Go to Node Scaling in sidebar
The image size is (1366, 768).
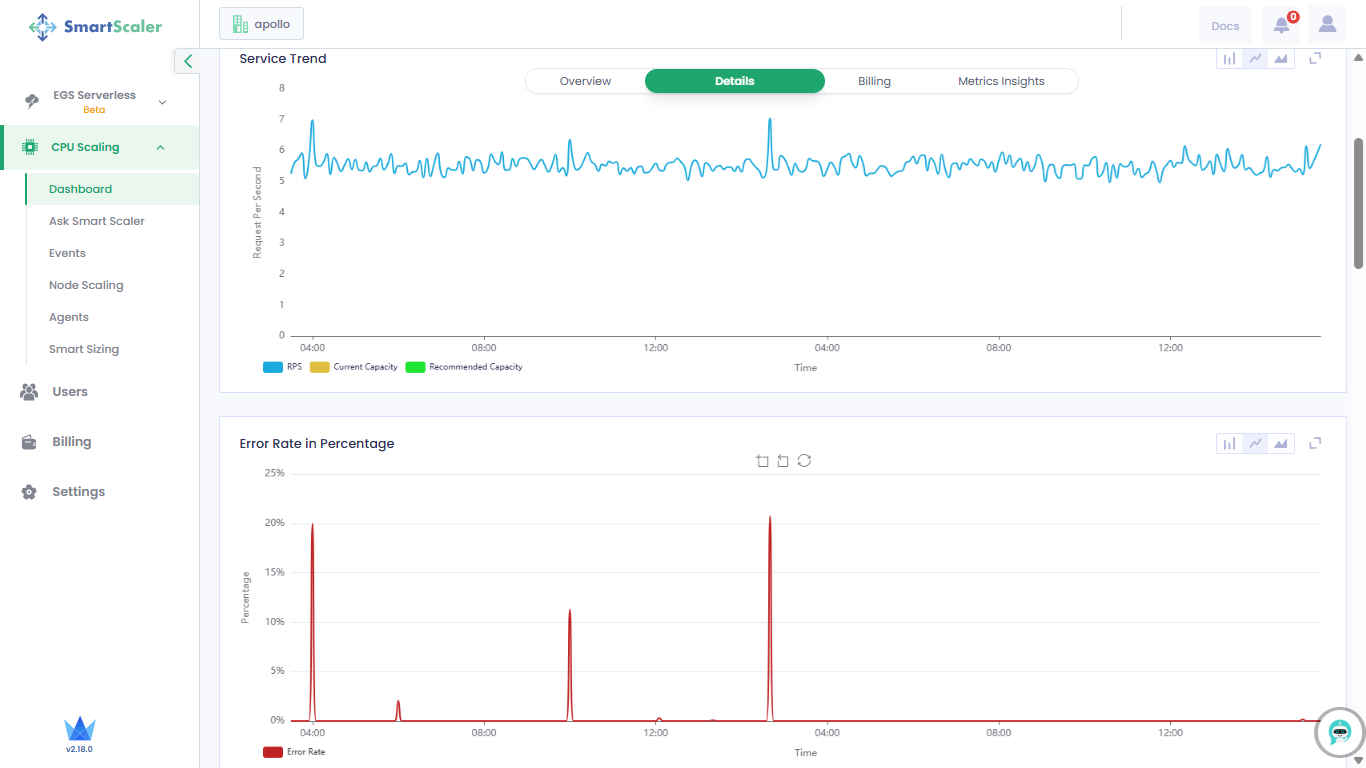click(86, 285)
